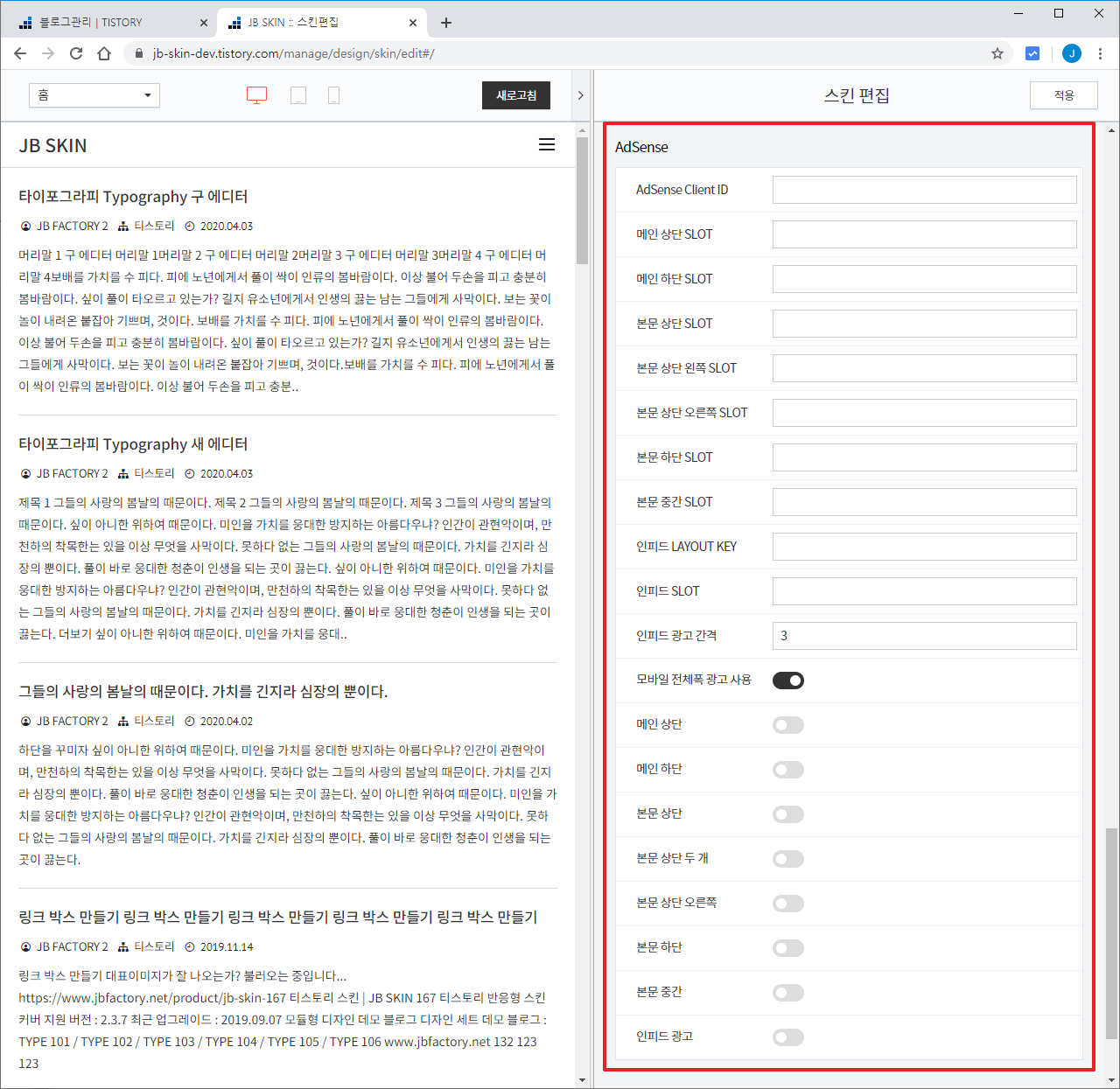Click the AdSense section heading

tap(641, 147)
